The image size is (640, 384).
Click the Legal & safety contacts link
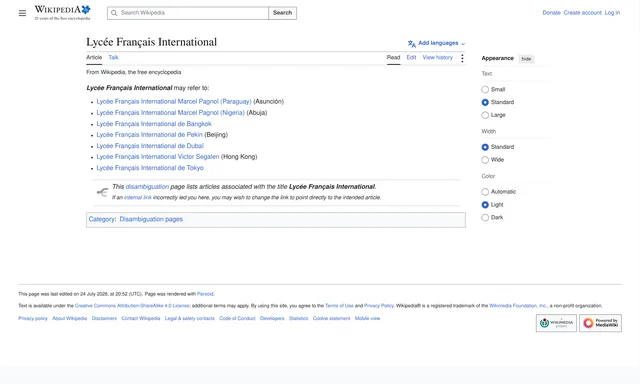click(x=189, y=318)
